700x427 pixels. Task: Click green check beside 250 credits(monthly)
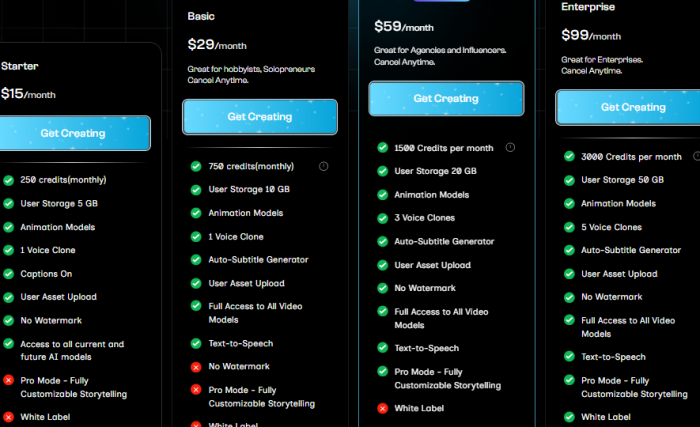point(8,180)
